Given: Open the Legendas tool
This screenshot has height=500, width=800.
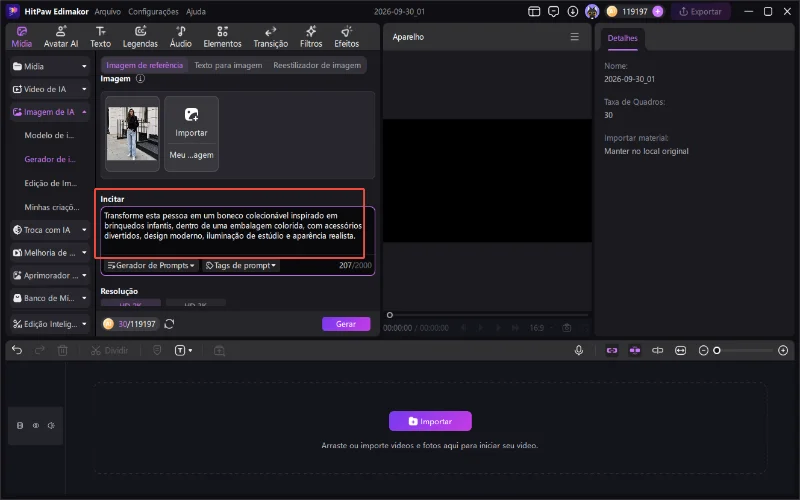Looking at the screenshot, I should [x=140, y=37].
